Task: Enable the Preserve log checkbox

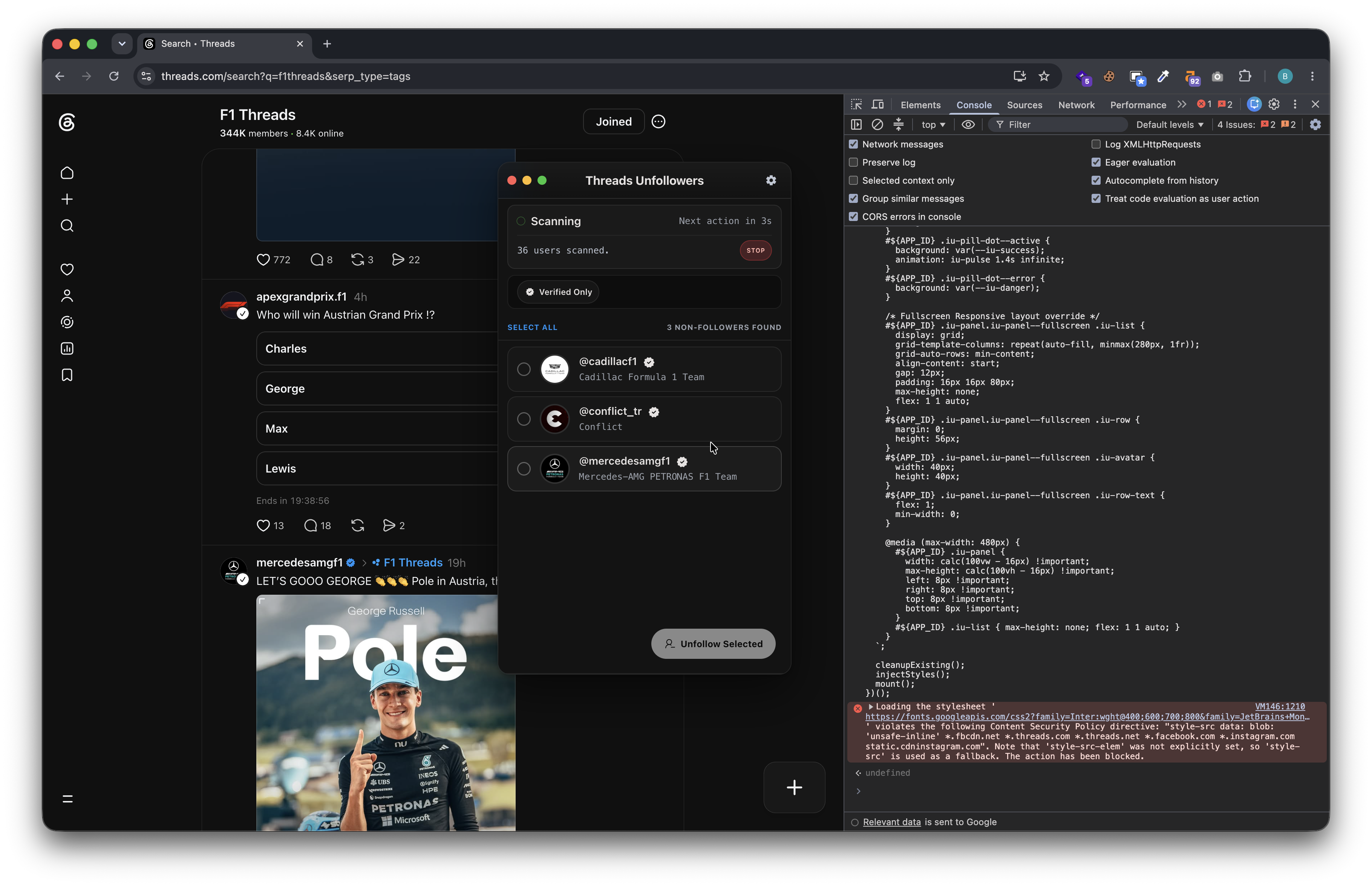Action: 853,163
